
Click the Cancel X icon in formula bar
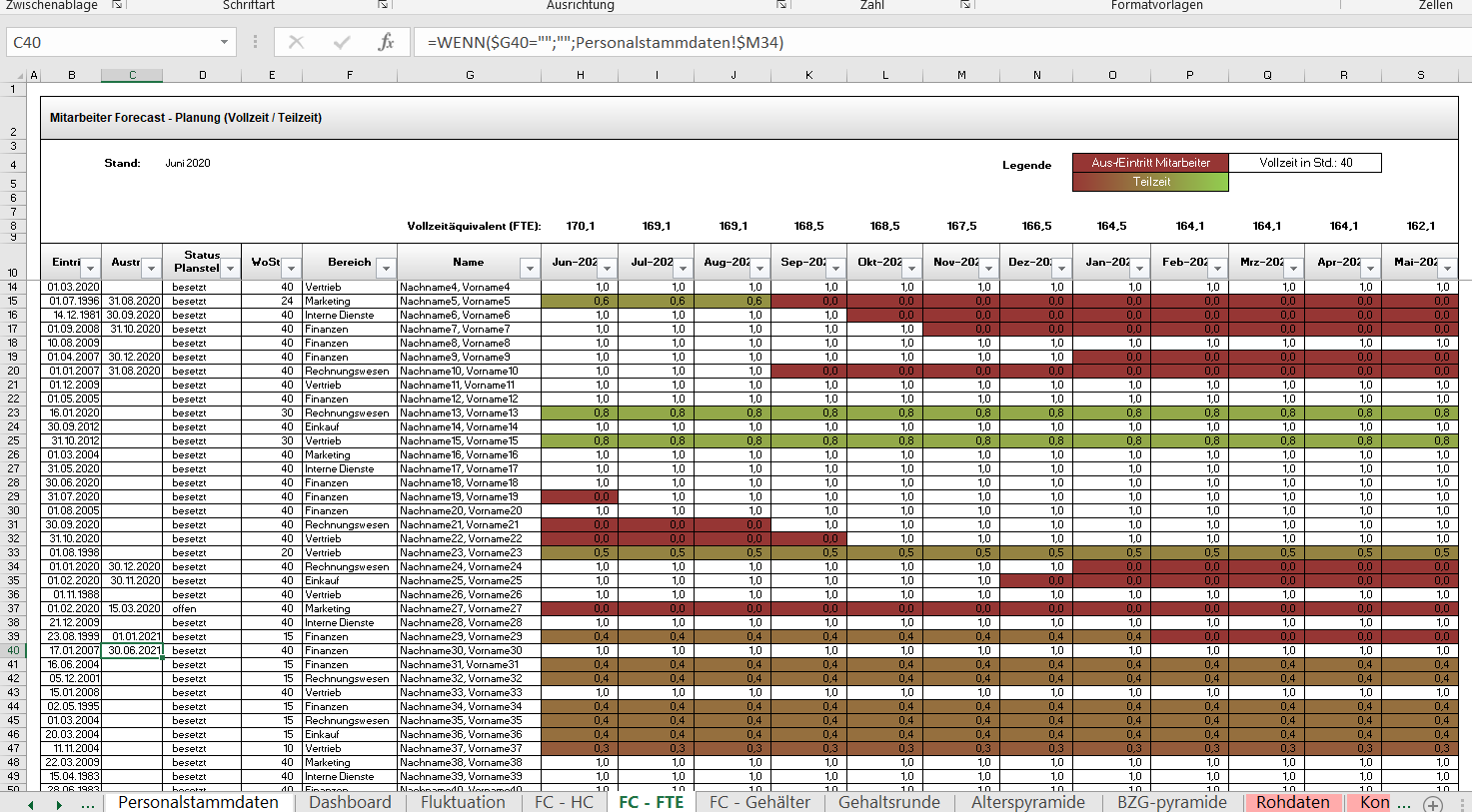tap(296, 42)
